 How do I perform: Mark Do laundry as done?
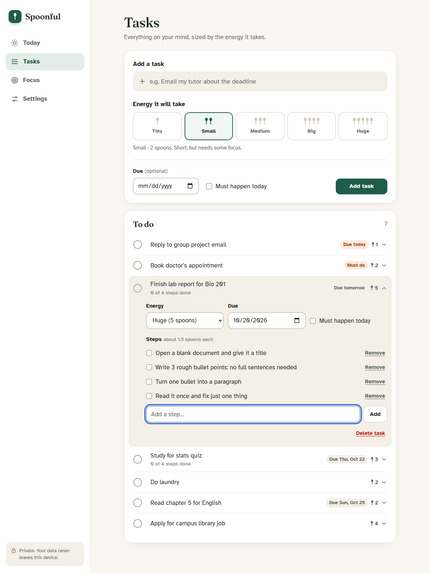[x=138, y=482]
